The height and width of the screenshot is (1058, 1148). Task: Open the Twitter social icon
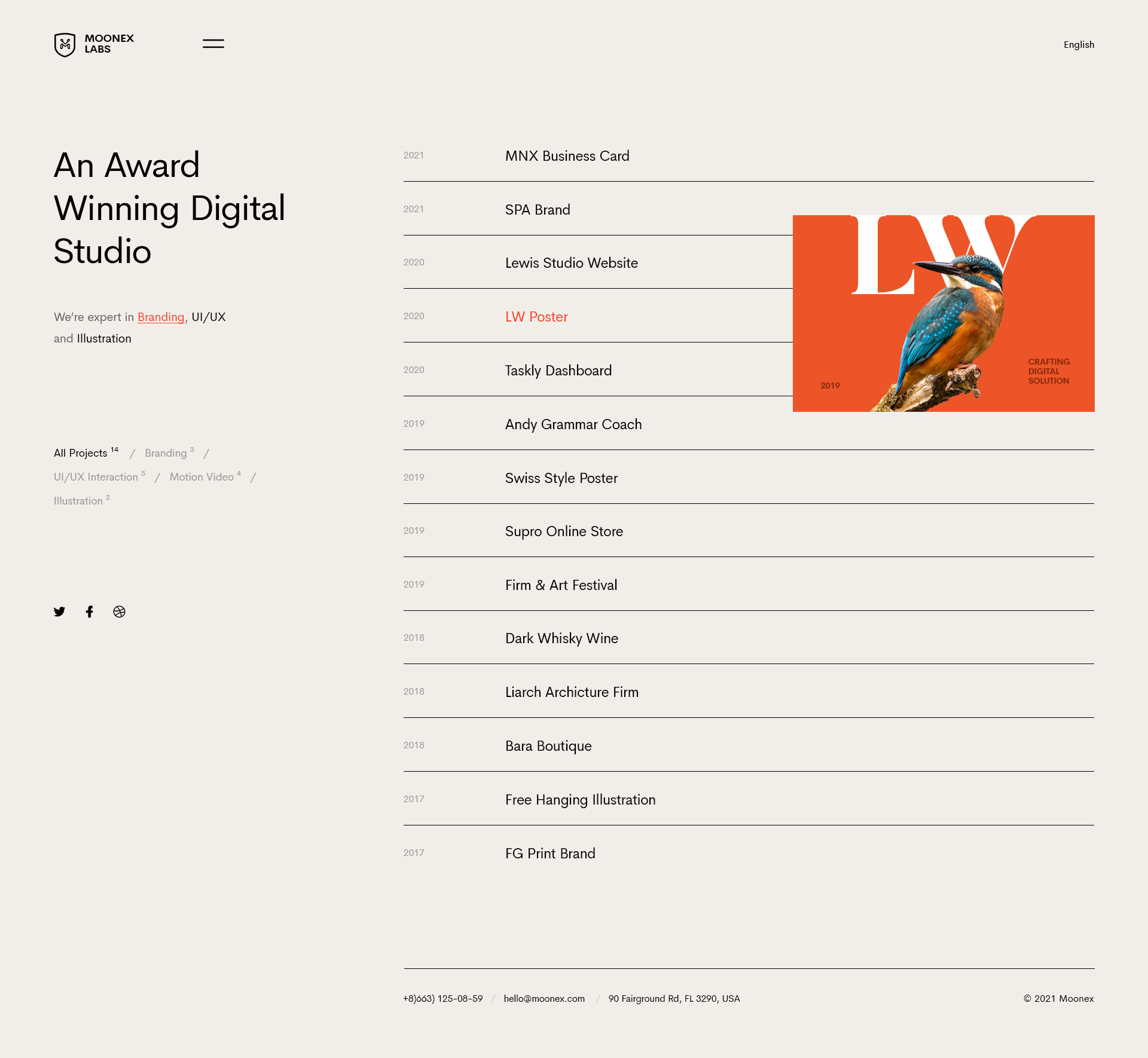[59, 611]
